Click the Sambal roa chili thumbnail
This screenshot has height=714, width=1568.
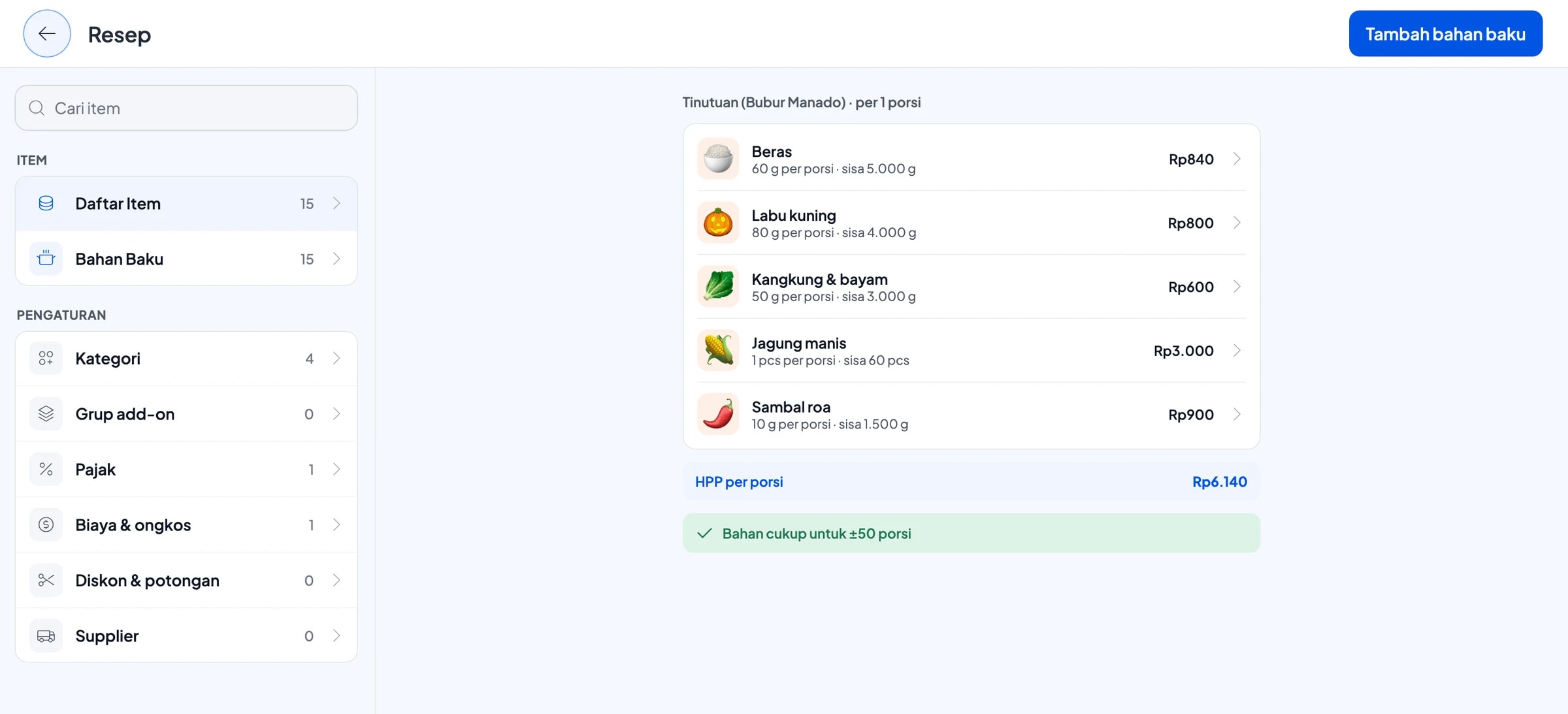click(718, 414)
